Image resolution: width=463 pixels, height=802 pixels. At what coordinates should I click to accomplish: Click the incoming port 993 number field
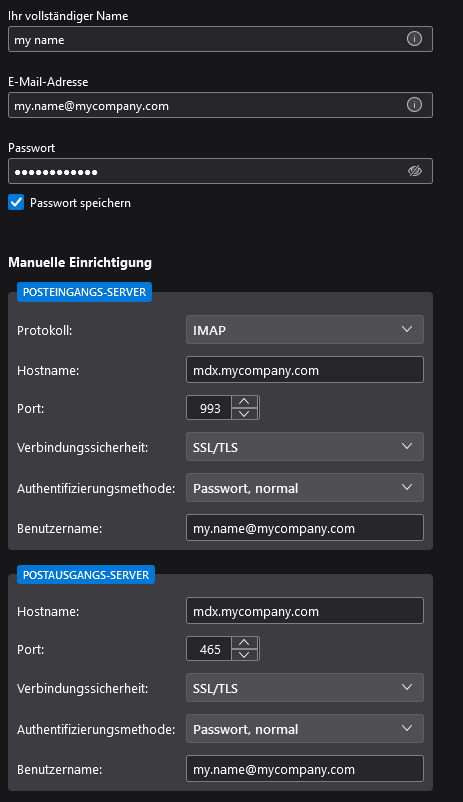click(x=209, y=408)
